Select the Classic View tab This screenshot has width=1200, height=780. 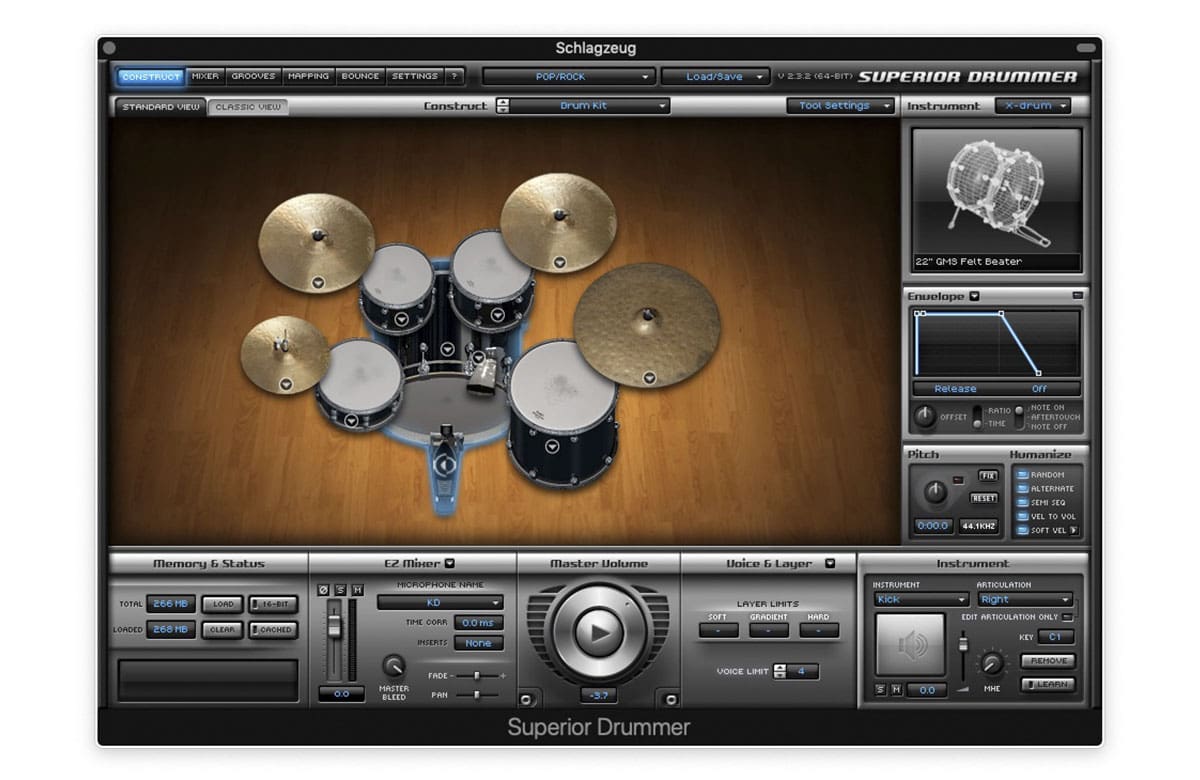tap(248, 106)
